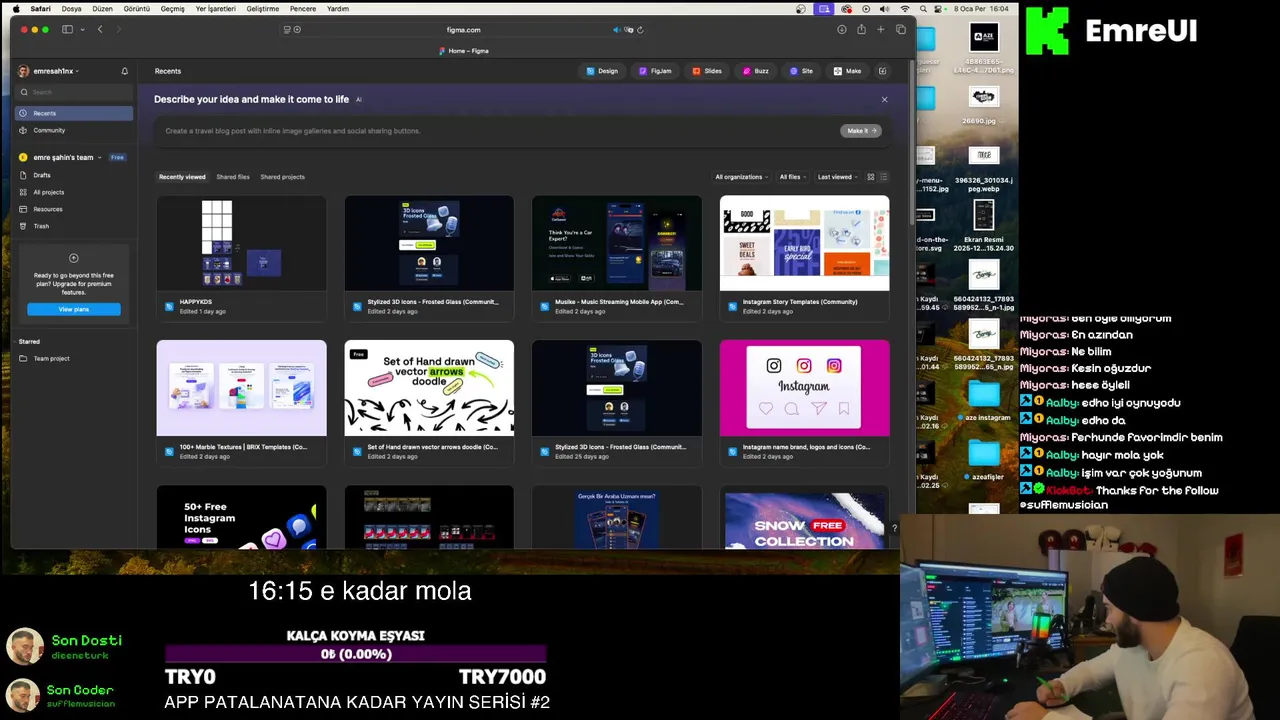This screenshot has width=1280, height=720.
Task: Open a new Safari tab
Action: (x=880, y=29)
